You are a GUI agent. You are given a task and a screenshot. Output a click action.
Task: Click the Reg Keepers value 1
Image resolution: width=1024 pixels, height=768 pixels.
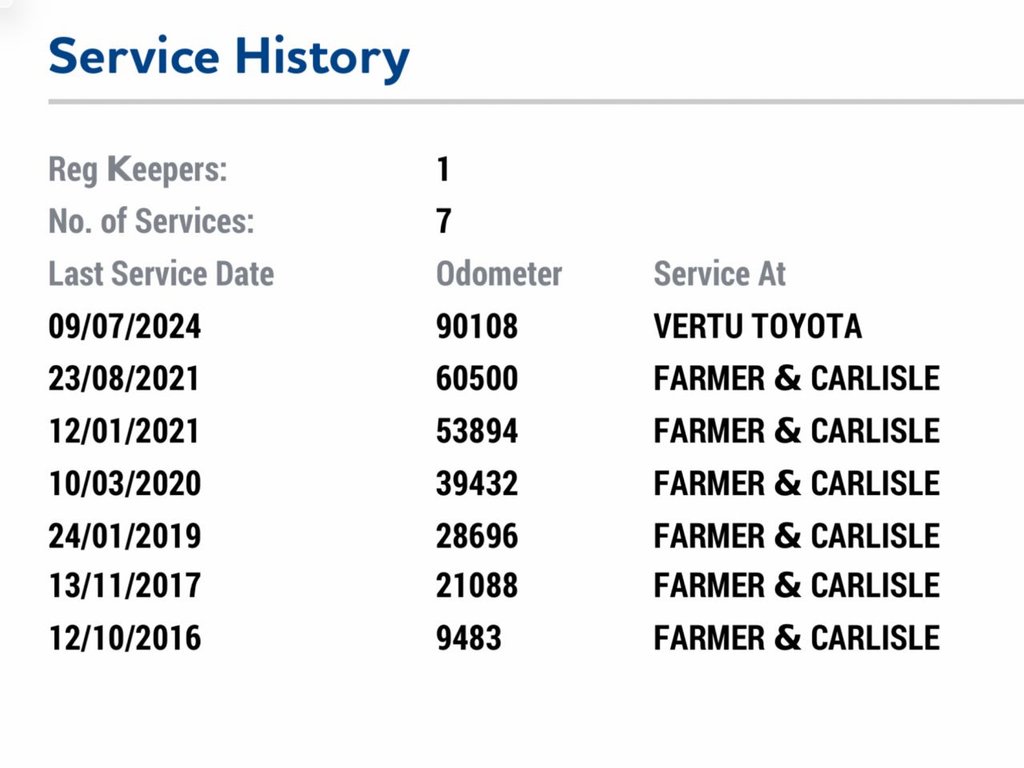click(x=443, y=170)
